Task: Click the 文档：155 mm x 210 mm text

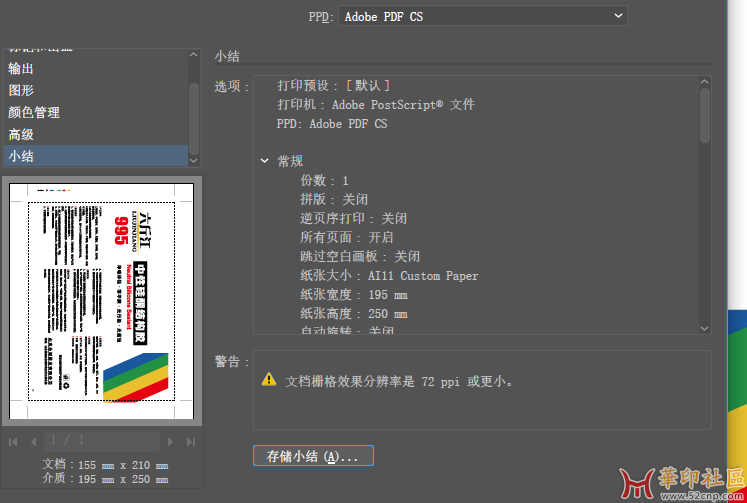Action: [x=105, y=464]
